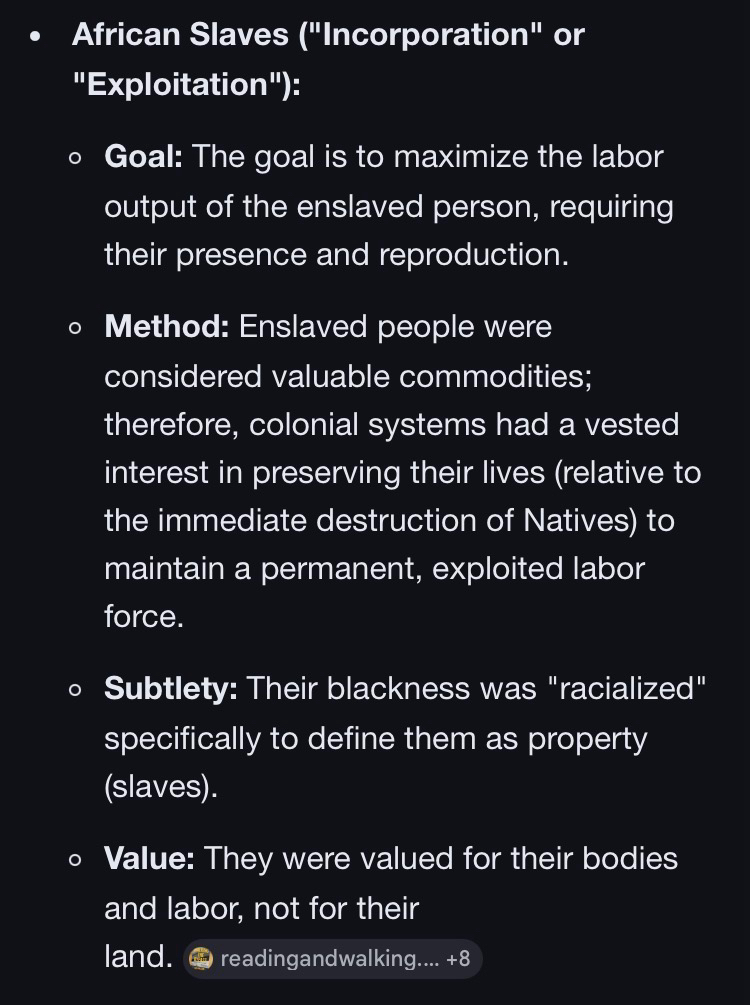Click the hollow bullet beside Method
Screen dimensions: 750x1005
pyautogui.click(x=75, y=328)
